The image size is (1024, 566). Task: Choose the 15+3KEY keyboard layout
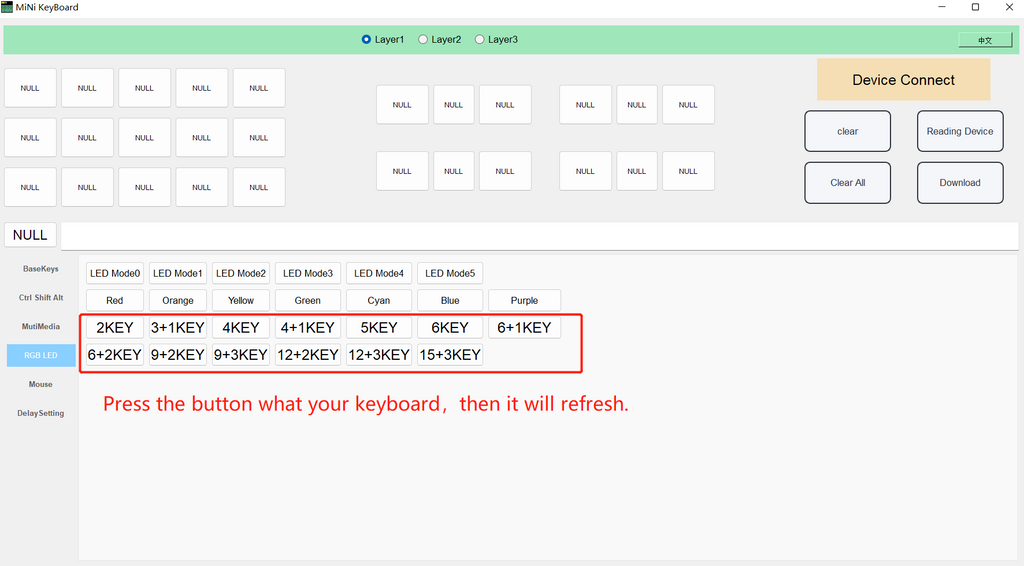click(x=450, y=354)
